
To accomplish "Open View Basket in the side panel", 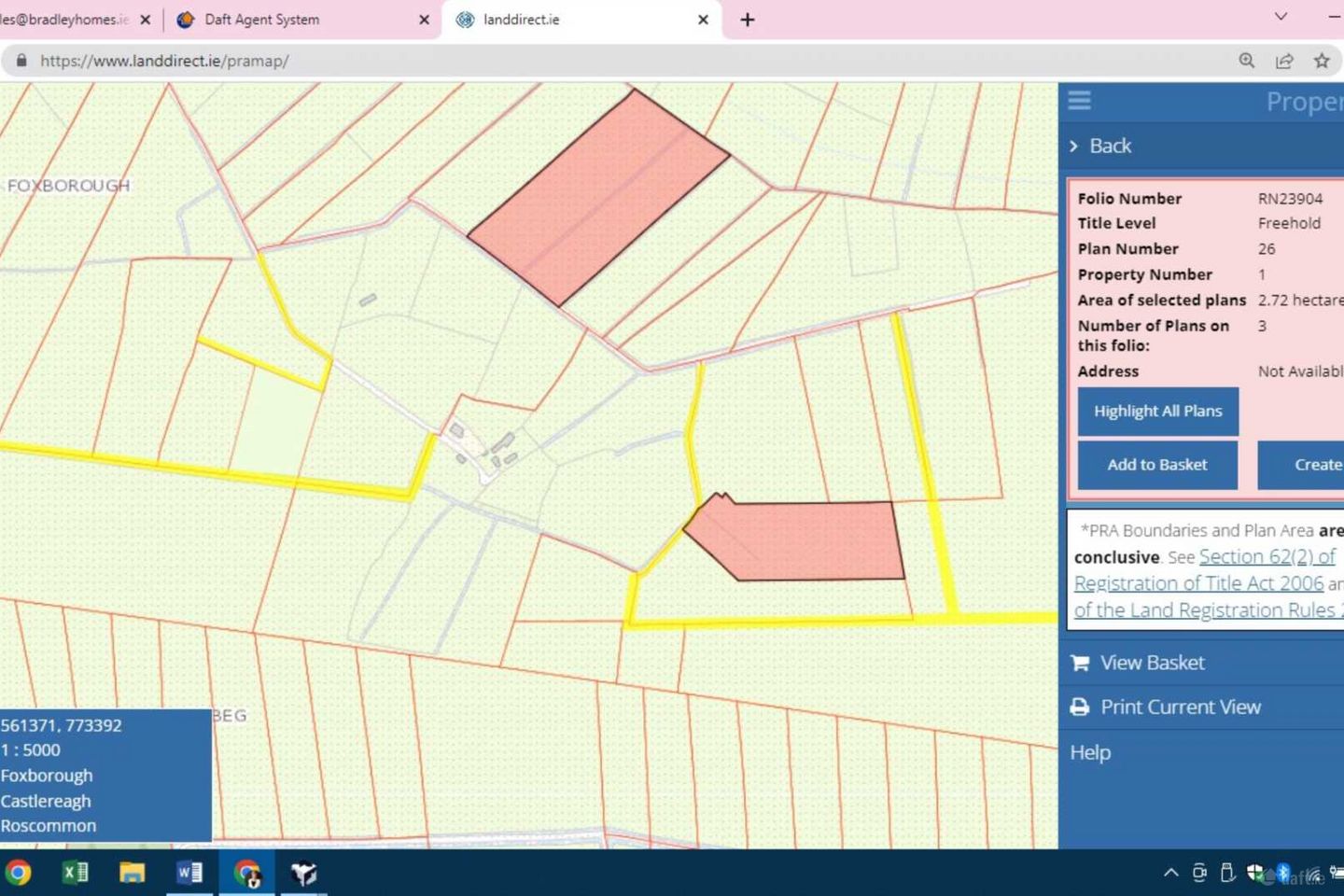I will pyautogui.click(x=1152, y=663).
